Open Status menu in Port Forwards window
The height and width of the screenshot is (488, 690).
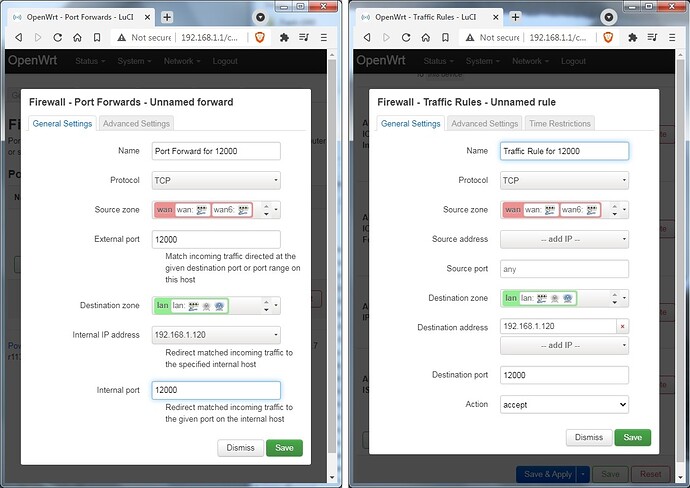[90, 61]
